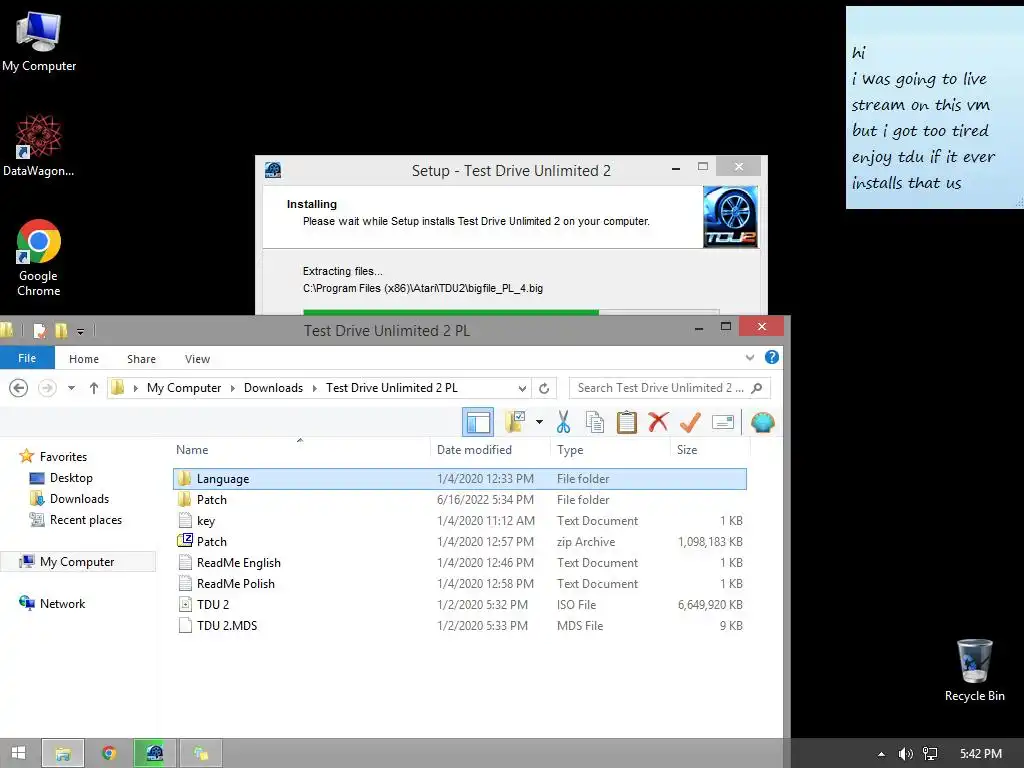Click the Google Chrome desktop shortcut
Viewport: 1024px width, 768px height.
pos(39,258)
